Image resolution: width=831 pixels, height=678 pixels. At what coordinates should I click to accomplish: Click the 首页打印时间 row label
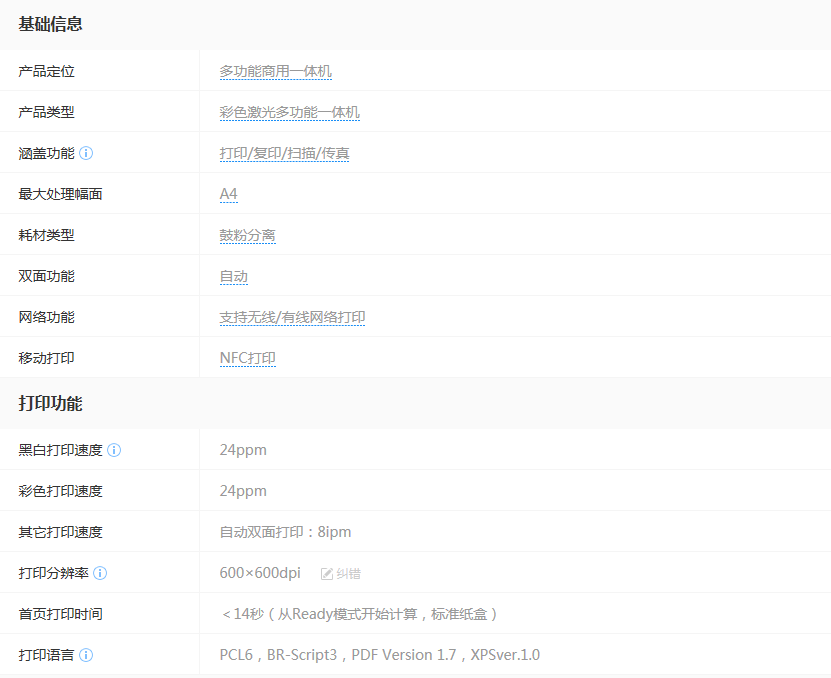pos(60,614)
